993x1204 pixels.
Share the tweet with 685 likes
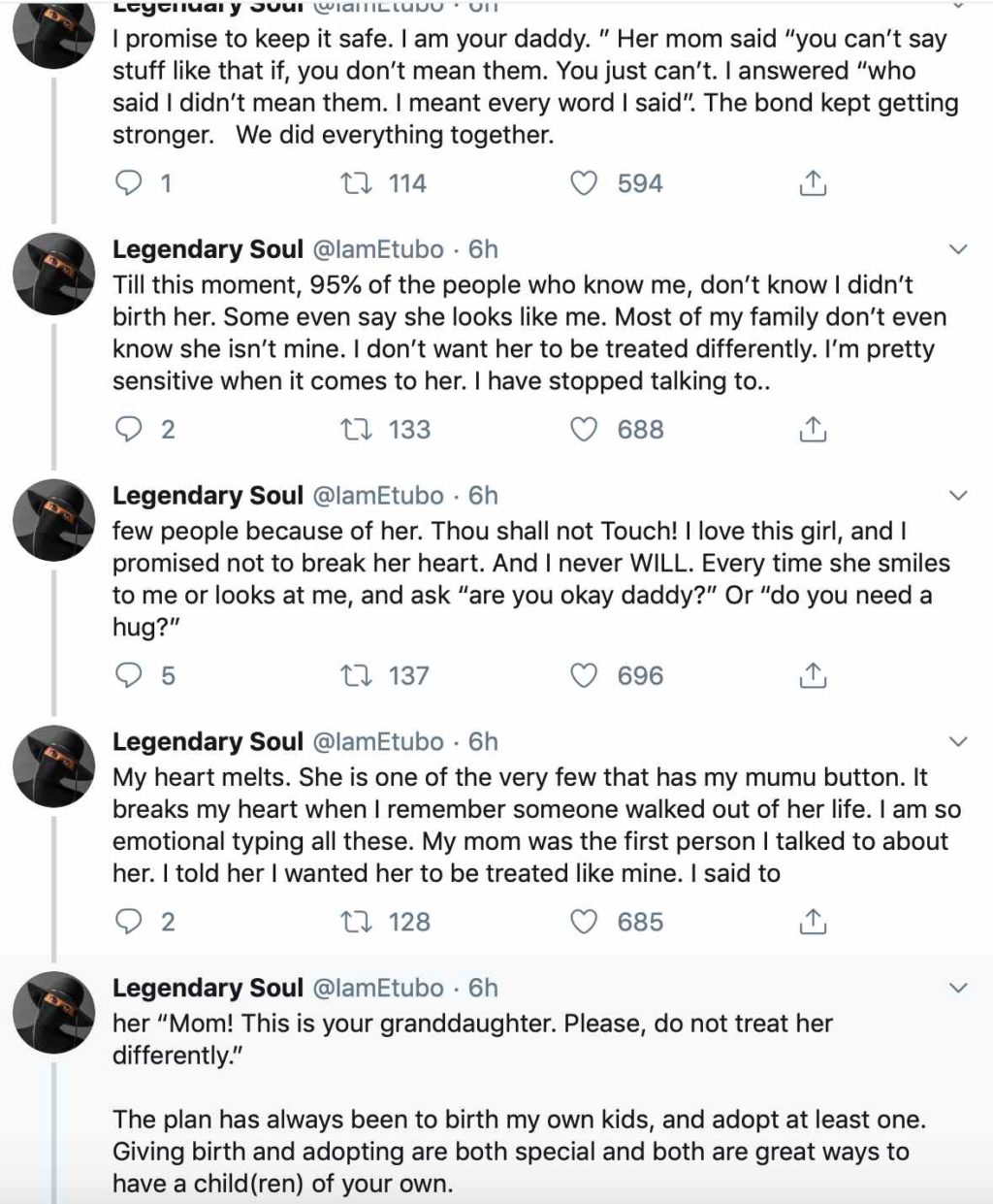click(812, 922)
